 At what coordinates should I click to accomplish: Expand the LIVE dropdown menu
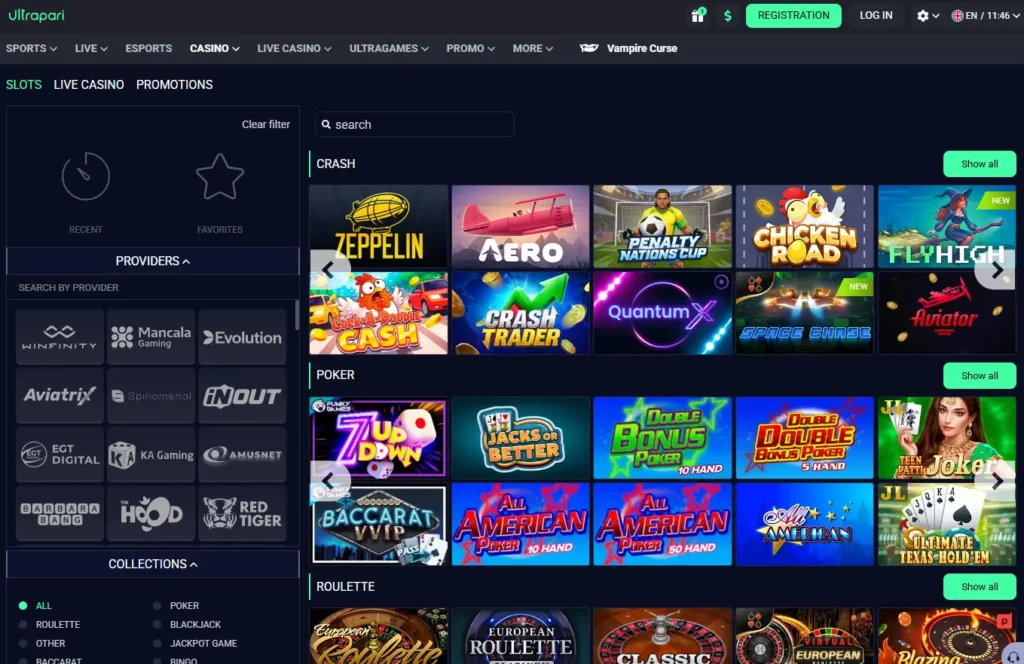point(91,48)
